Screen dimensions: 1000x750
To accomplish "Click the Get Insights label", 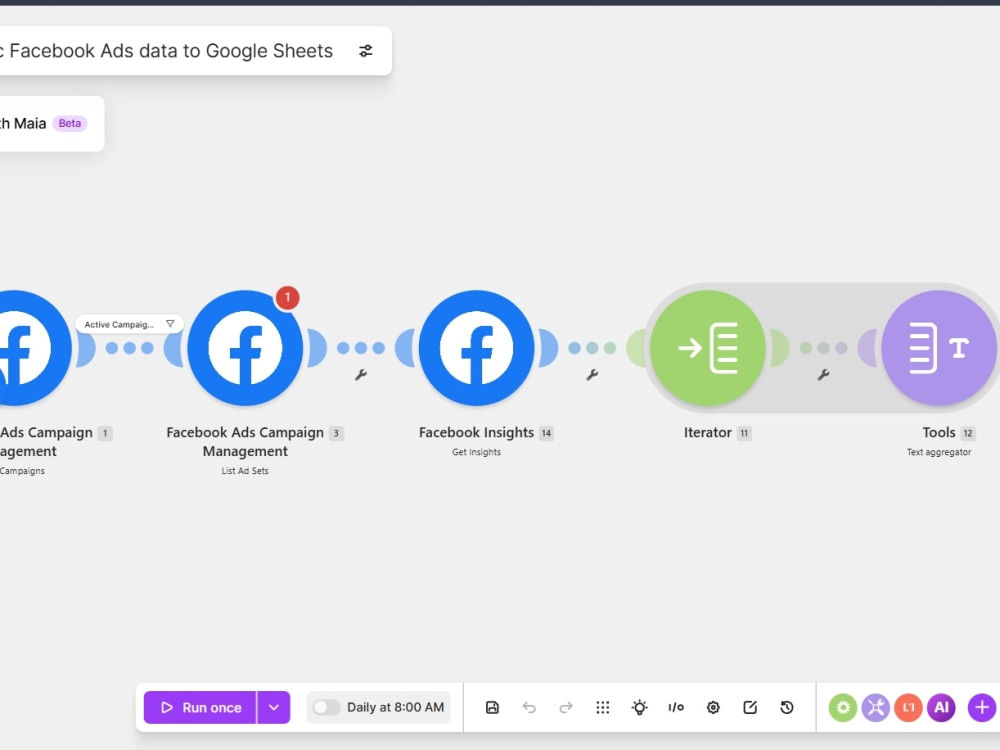I will [x=476, y=452].
